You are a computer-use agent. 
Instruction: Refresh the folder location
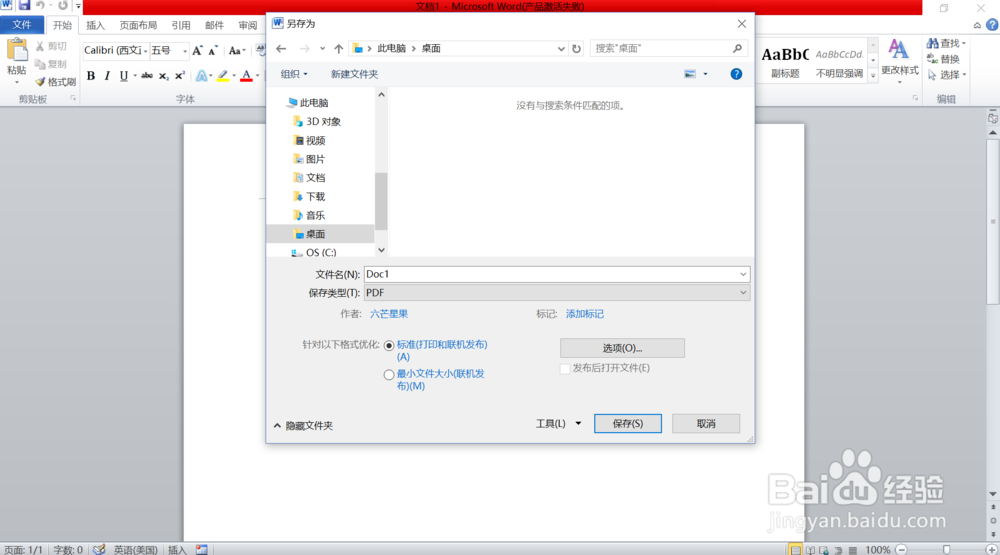577,48
